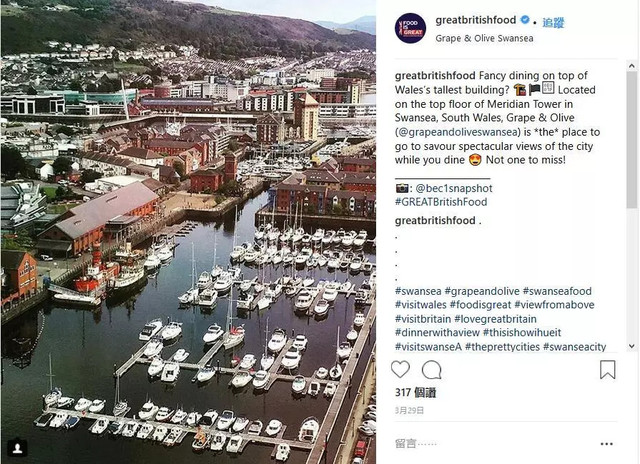Screen dimensions: 640x464
Task: Open the #swansea hashtag
Action: (x=418, y=291)
